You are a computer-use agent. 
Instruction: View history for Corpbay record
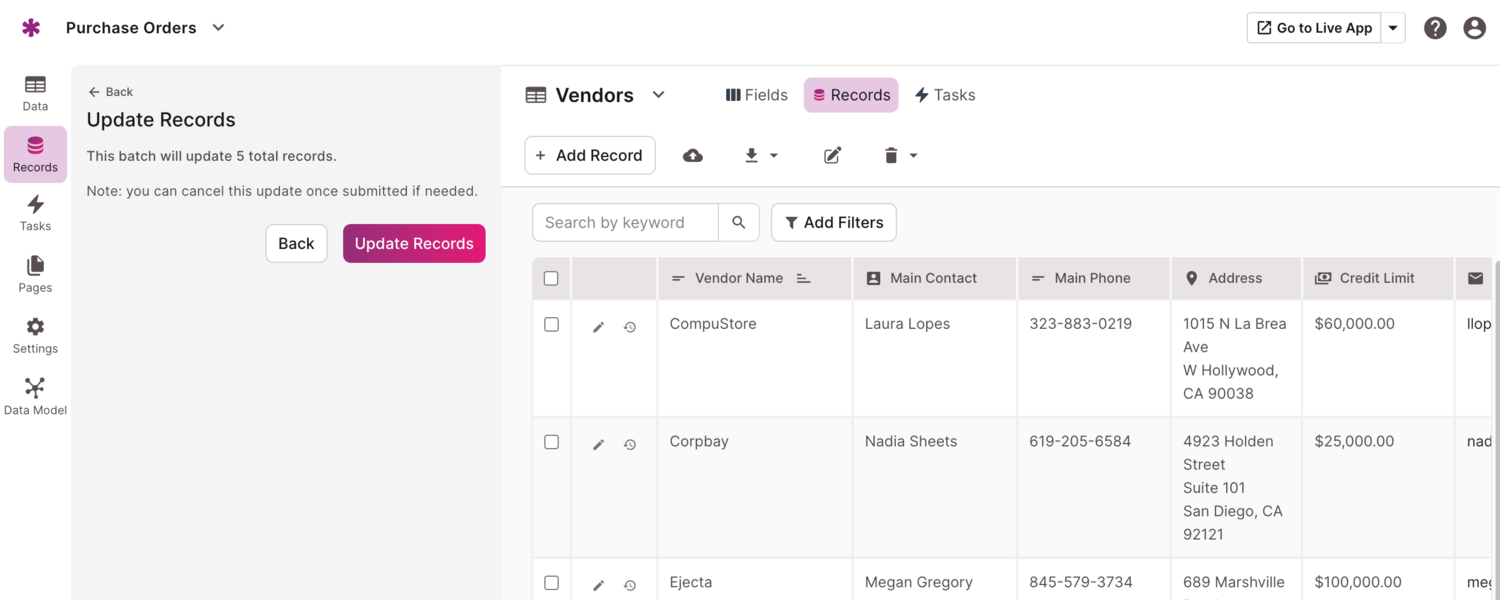click(x=630, y=445)
